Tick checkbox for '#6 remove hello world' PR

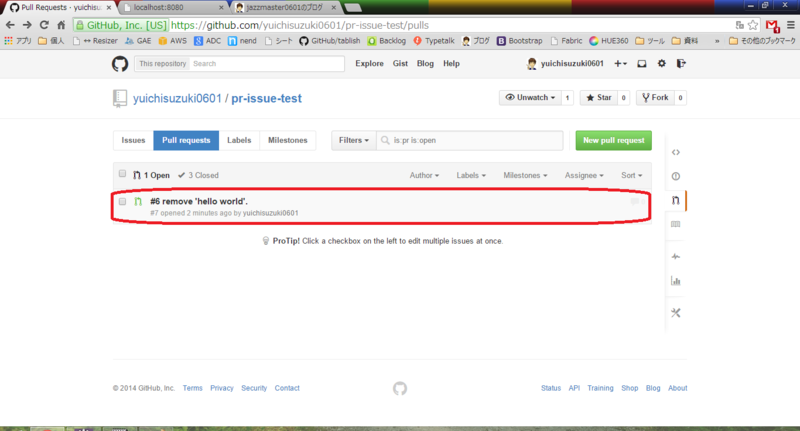pyautogui.click(x=122, y=201)
